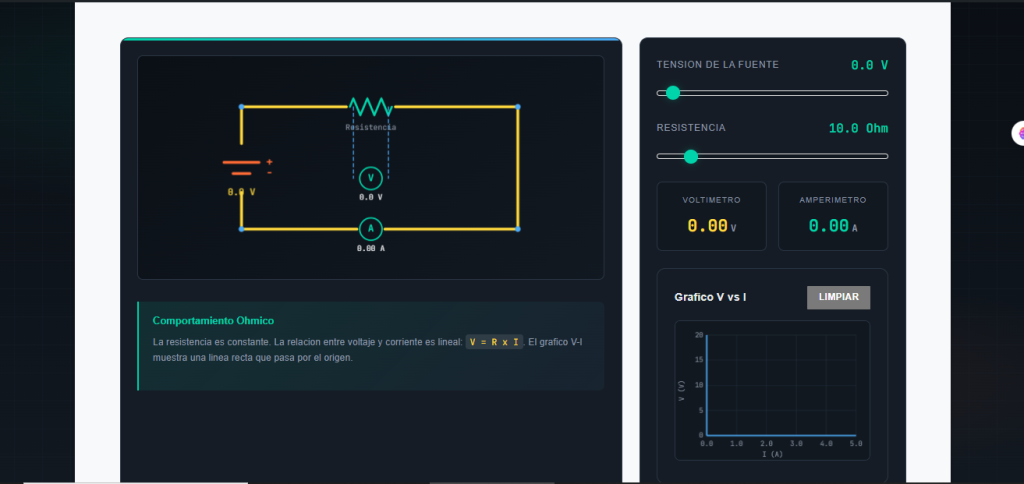Click the battery symbol in the circuit

tap(241, 167)
